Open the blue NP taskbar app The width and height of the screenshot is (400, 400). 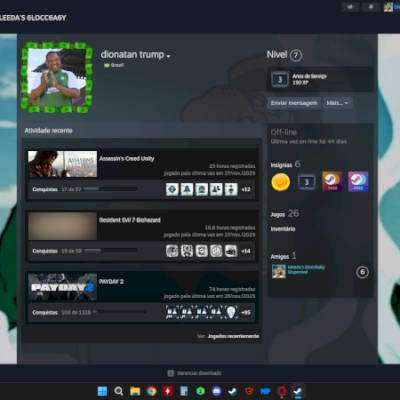coord(265,391)
